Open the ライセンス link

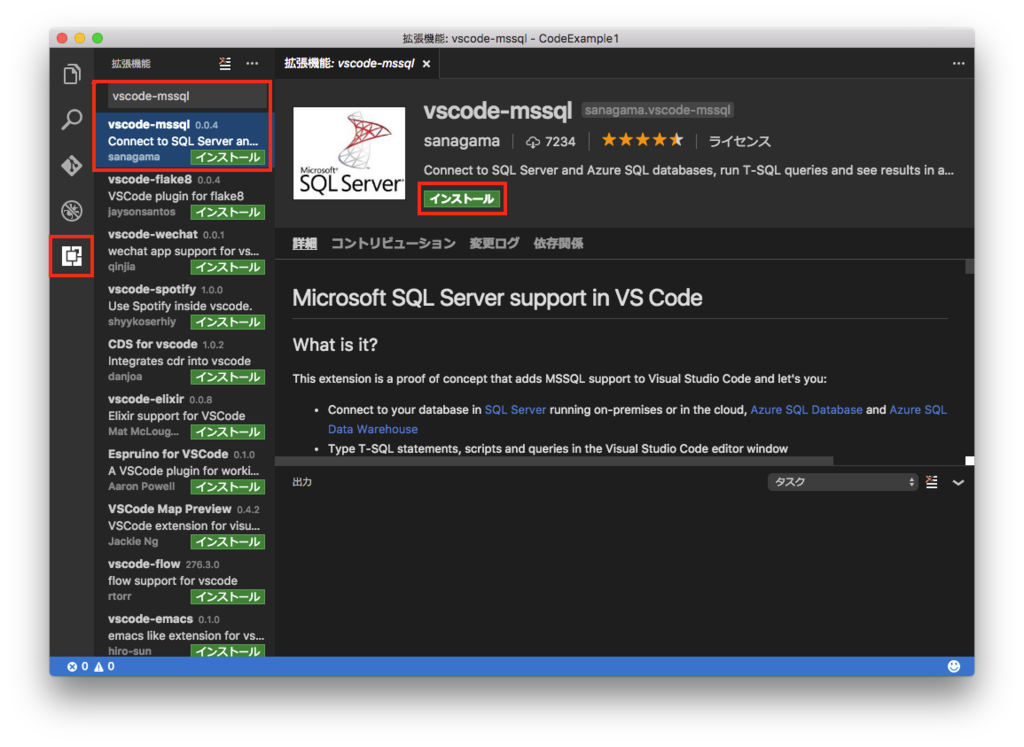click(x=739, y=141)
